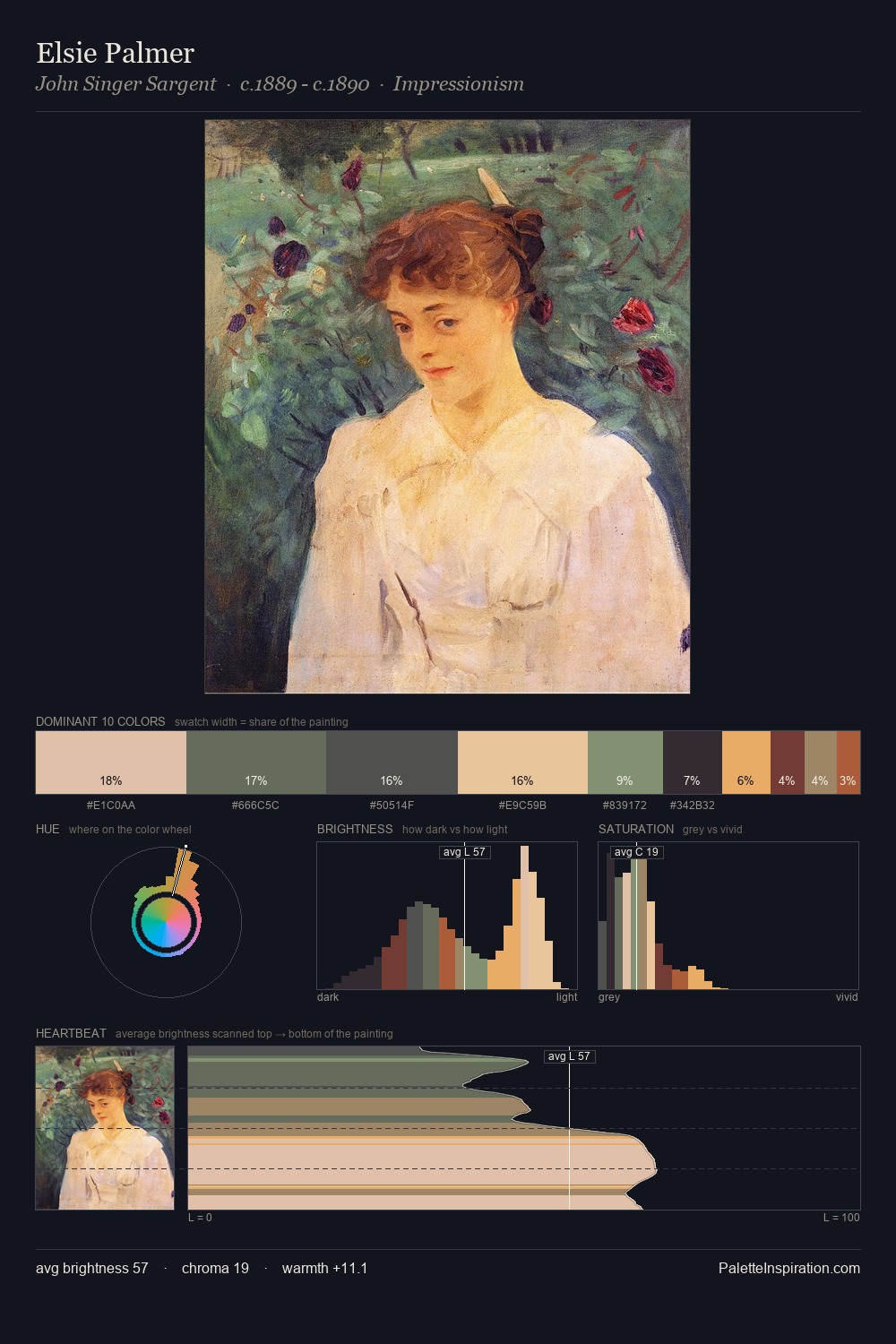The height and width of the screenshot is (1344, 896).
Task: Click the hex code #666C5C
Action: [255, 806]
